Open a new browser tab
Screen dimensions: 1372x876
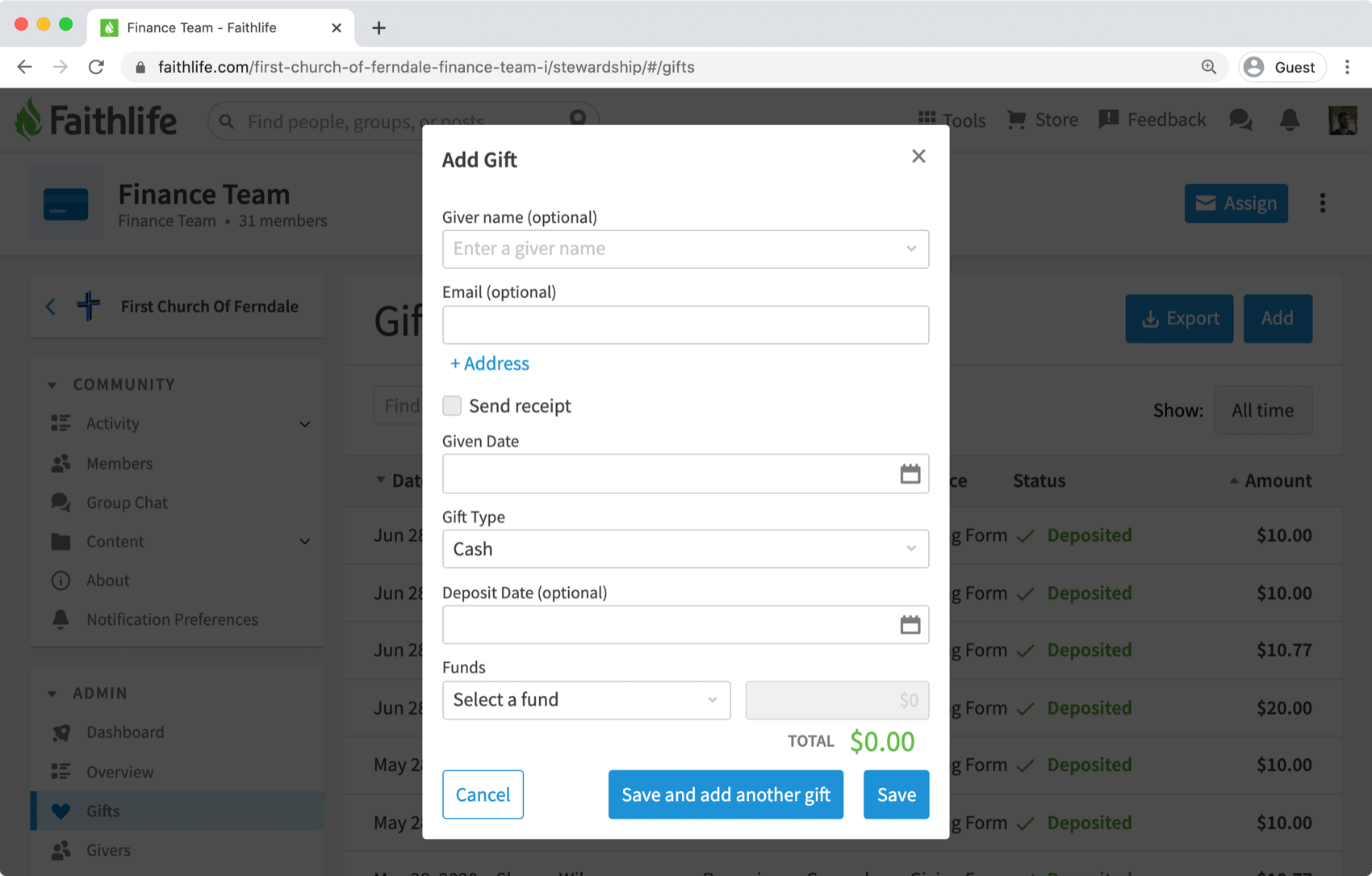coord(379,27)
